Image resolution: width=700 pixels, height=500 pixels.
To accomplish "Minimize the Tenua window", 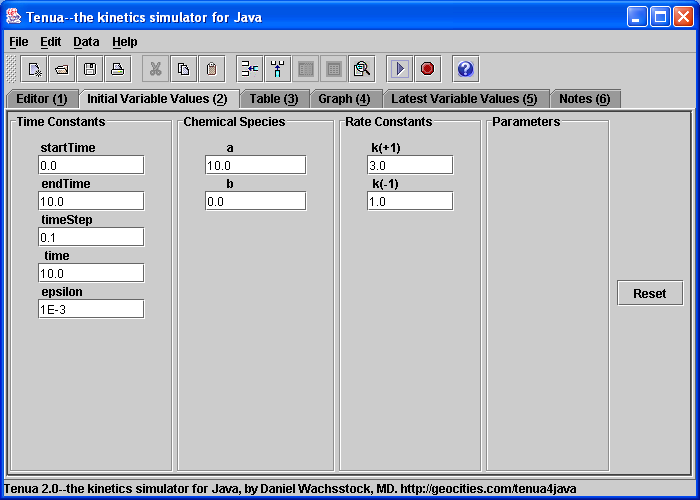I will click(x=637, y=17).
